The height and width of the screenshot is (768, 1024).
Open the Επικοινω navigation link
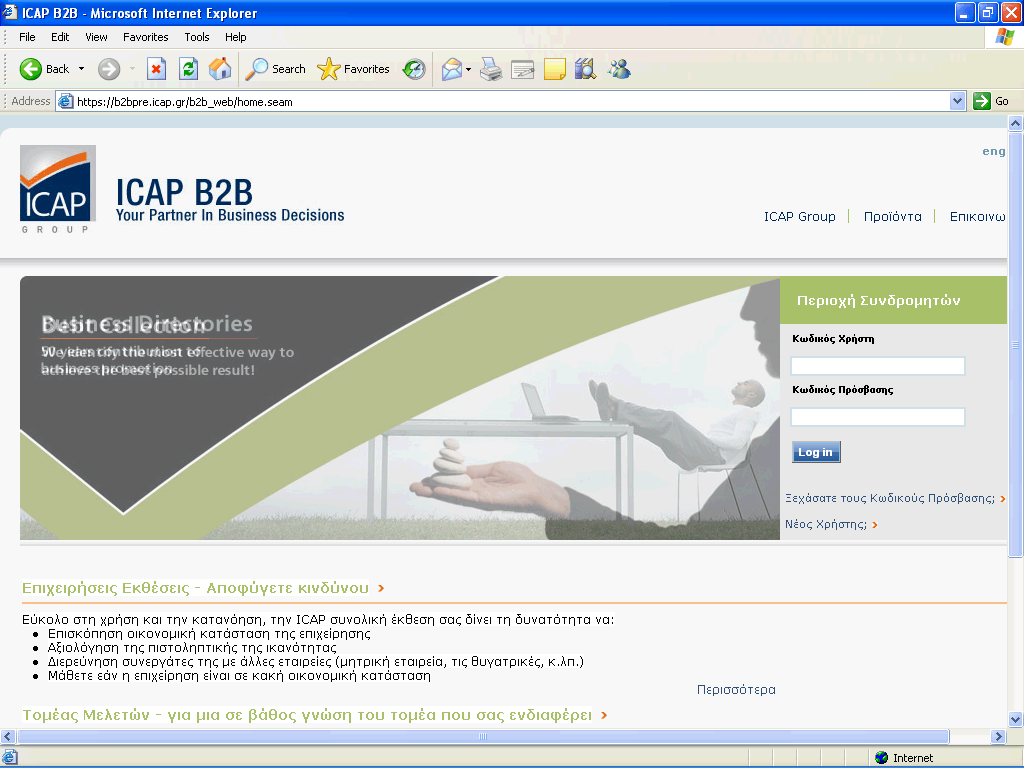click(x=978, y=216)
